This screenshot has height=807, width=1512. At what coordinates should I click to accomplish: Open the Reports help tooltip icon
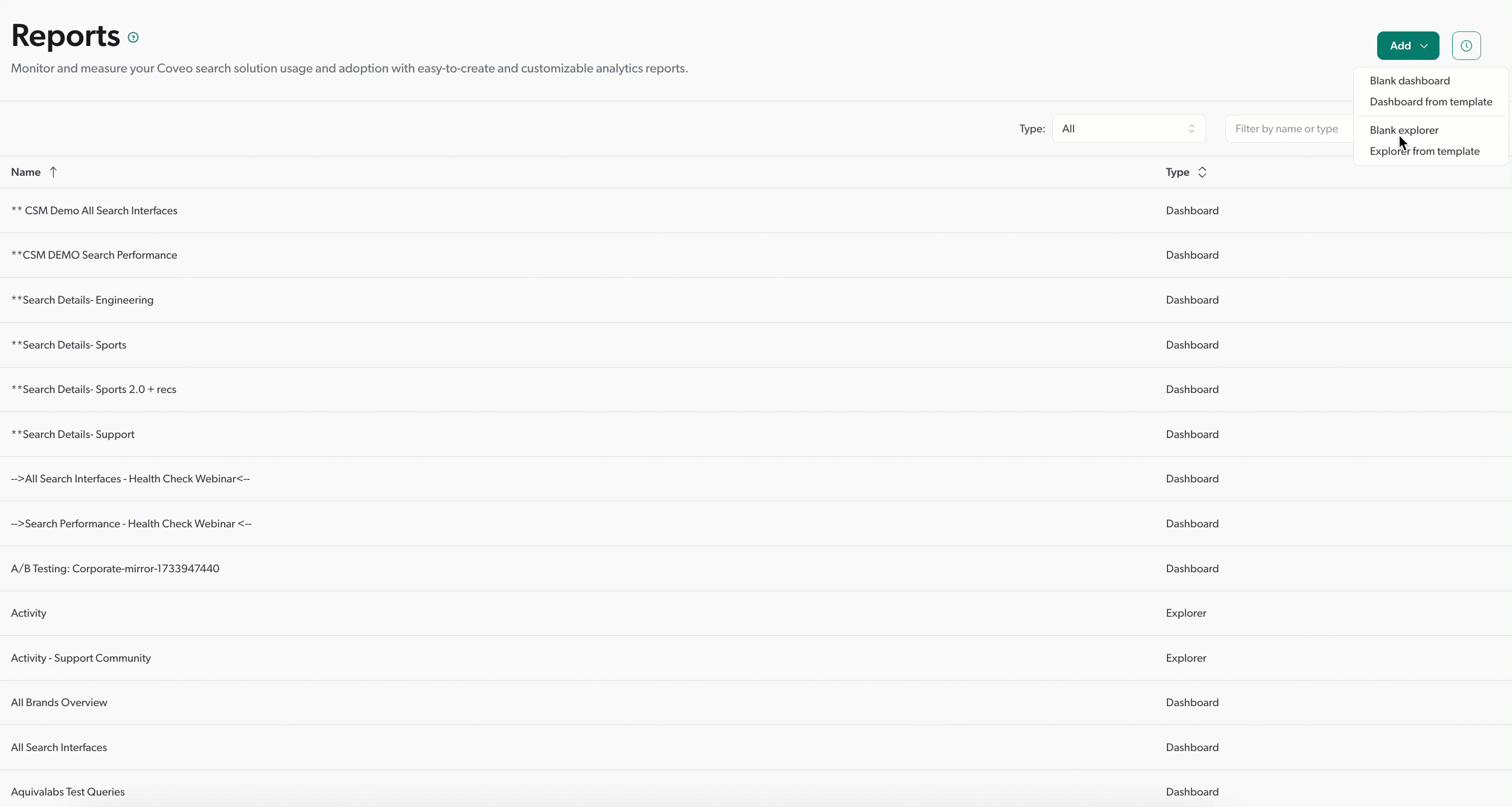pos(133,37)
